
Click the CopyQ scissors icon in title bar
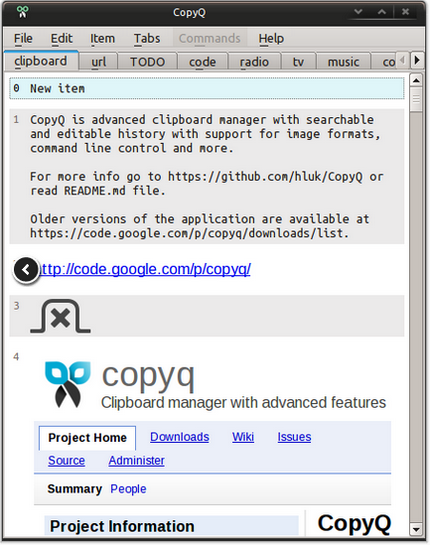(23, 11)
